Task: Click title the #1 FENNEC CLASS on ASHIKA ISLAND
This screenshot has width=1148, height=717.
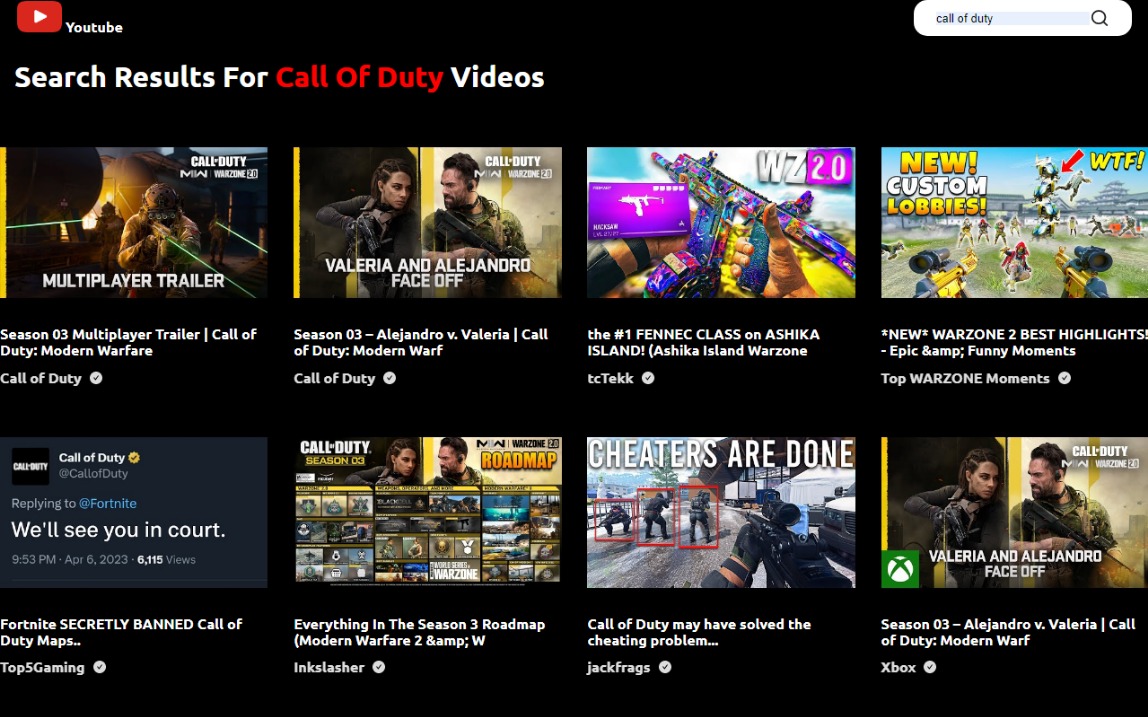Action: pyautogui.click(x=704, y=342)
